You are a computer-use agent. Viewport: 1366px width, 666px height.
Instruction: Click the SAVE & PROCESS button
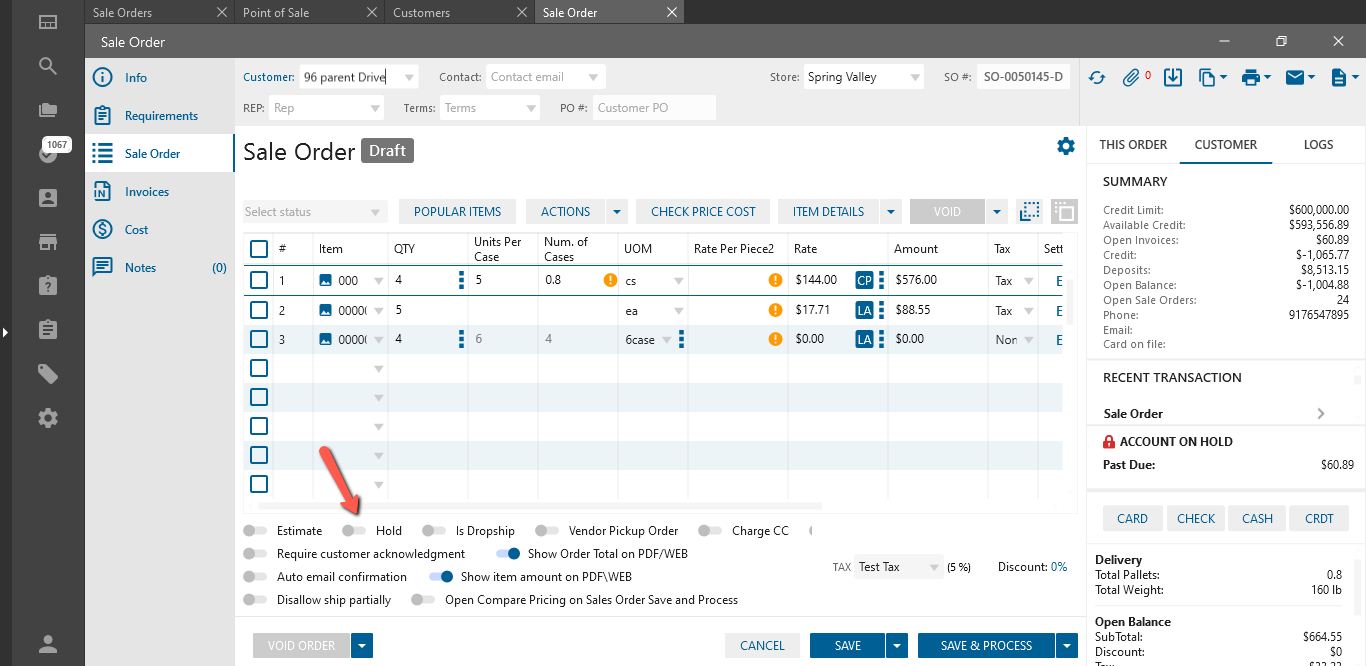pyautogui.click(x=986, y=646)
